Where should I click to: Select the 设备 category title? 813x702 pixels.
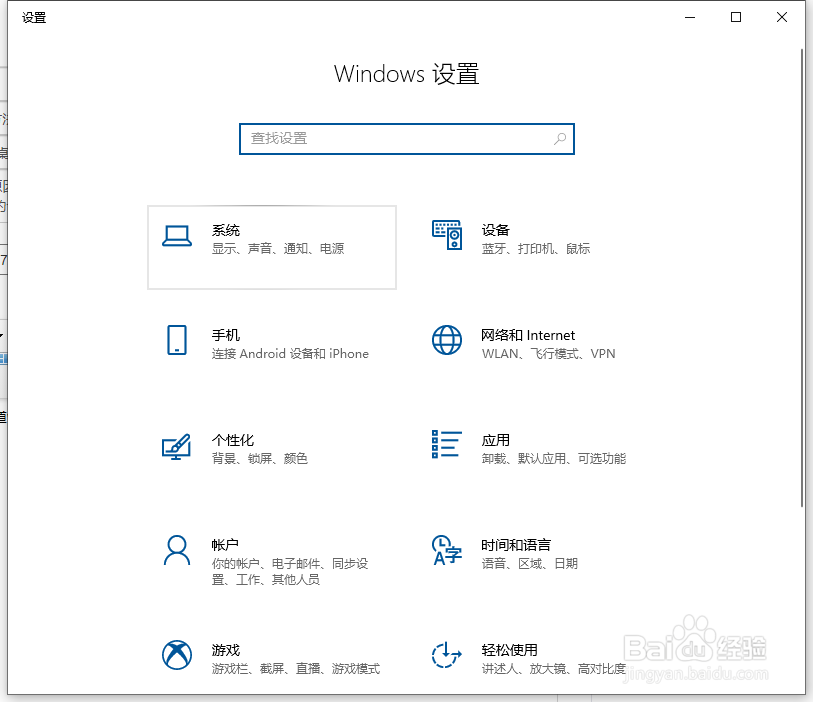point(495,230)
